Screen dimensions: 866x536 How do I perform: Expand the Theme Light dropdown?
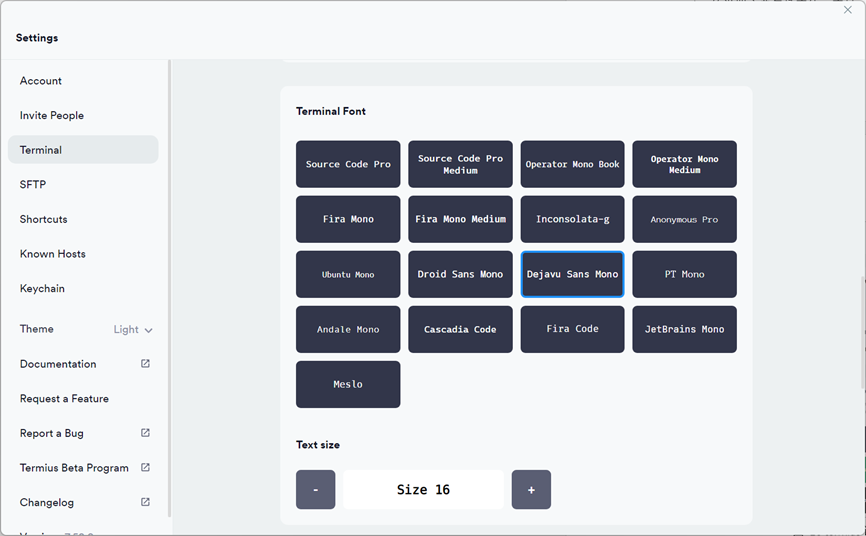(133, 330)
